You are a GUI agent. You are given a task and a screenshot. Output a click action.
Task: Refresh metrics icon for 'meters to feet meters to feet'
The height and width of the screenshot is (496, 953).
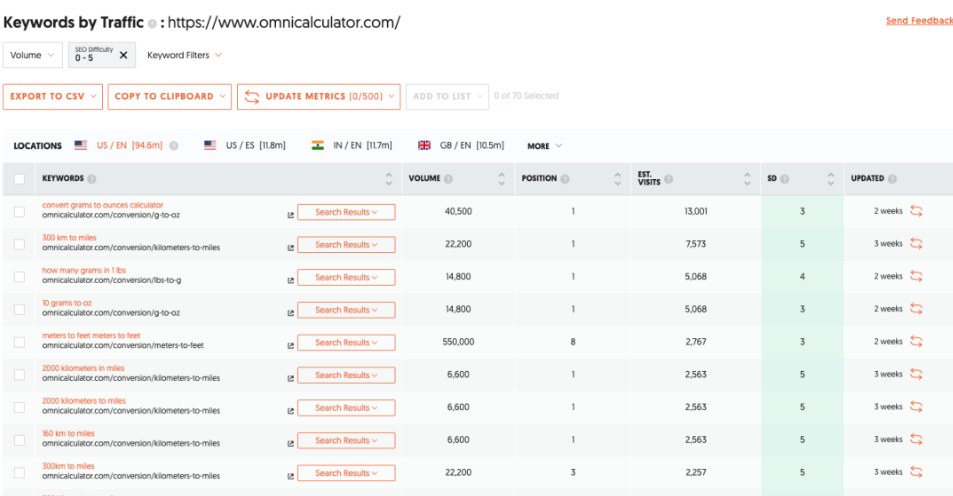916,342
